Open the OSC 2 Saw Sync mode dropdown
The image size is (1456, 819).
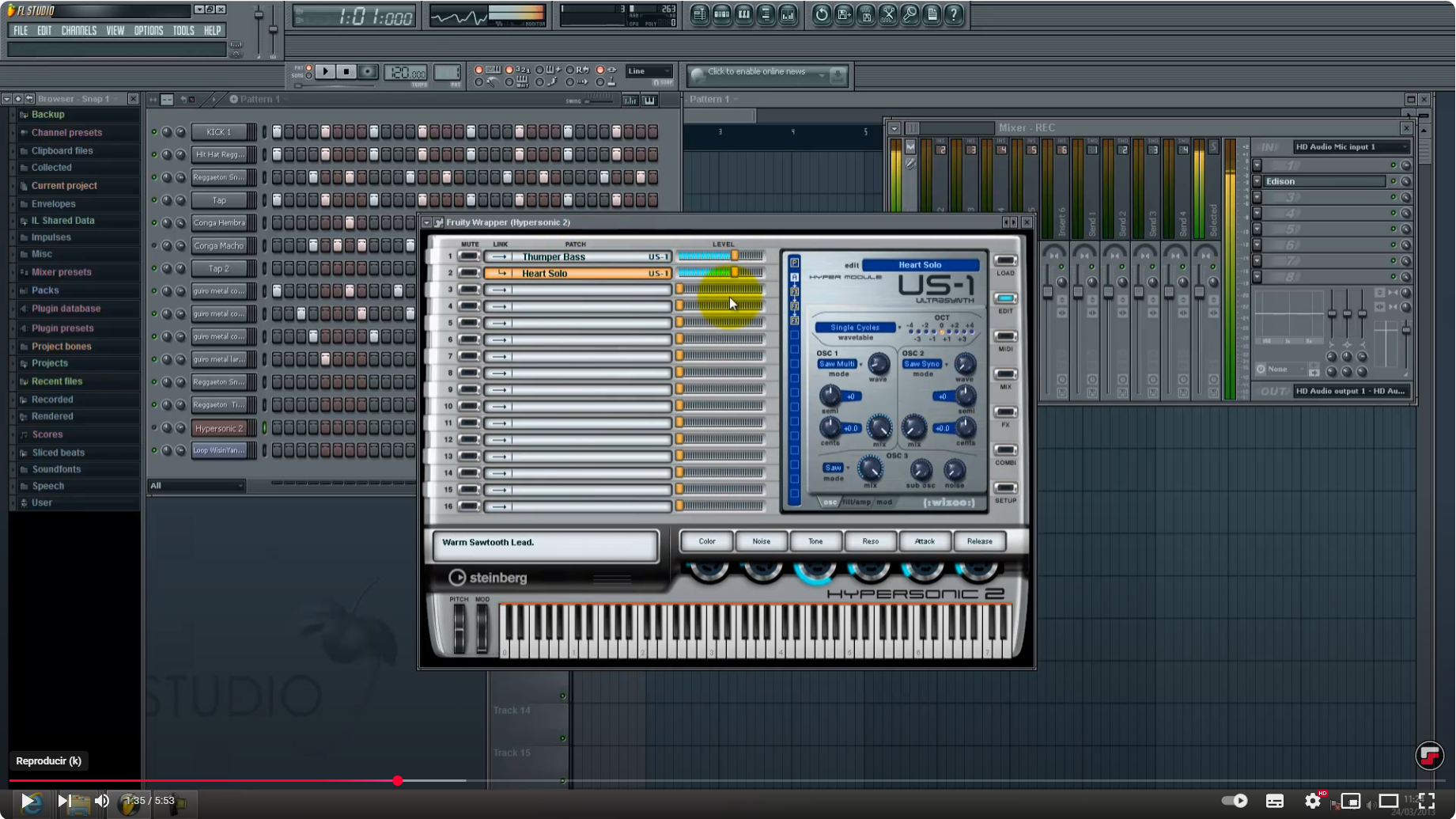[922, 364]
